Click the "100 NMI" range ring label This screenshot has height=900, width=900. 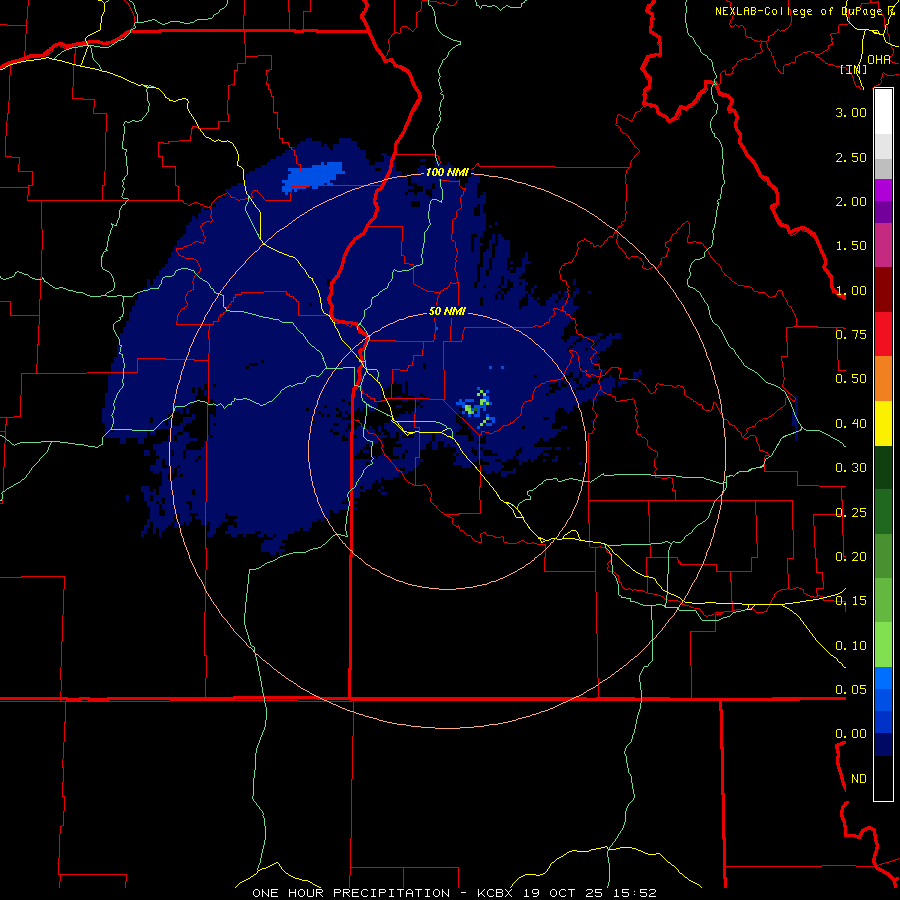tap(447, 172)
